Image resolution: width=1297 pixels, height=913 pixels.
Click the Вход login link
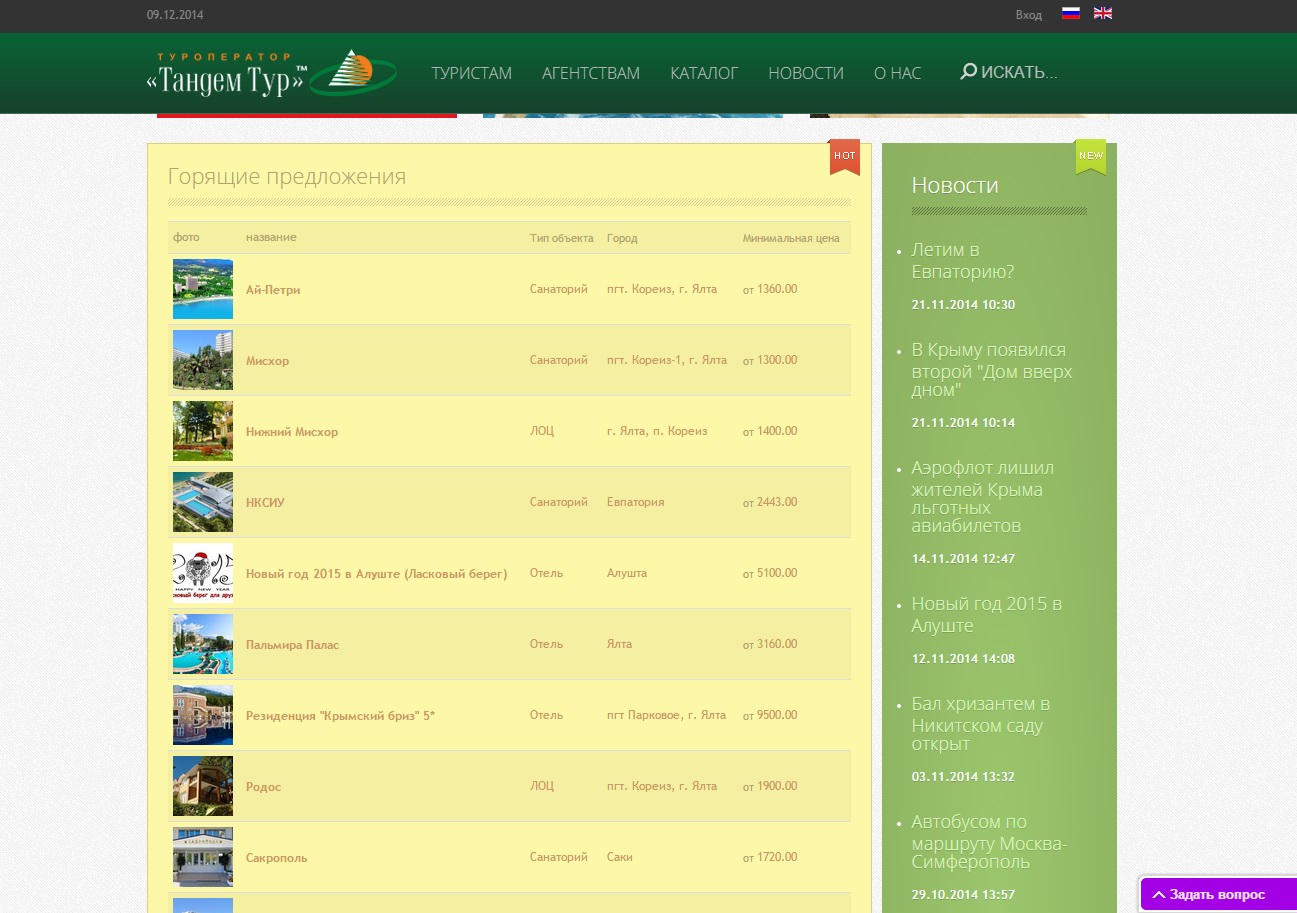click(1028, 15)
